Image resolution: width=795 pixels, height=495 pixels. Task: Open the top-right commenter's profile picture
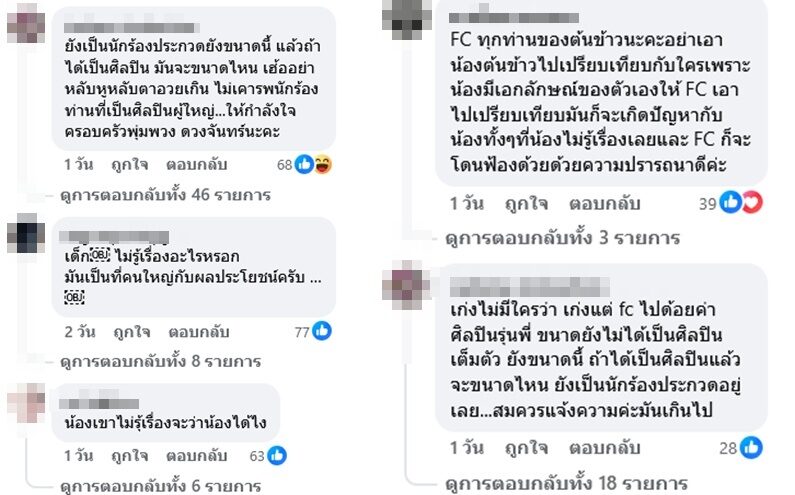(x=407, y=17)
